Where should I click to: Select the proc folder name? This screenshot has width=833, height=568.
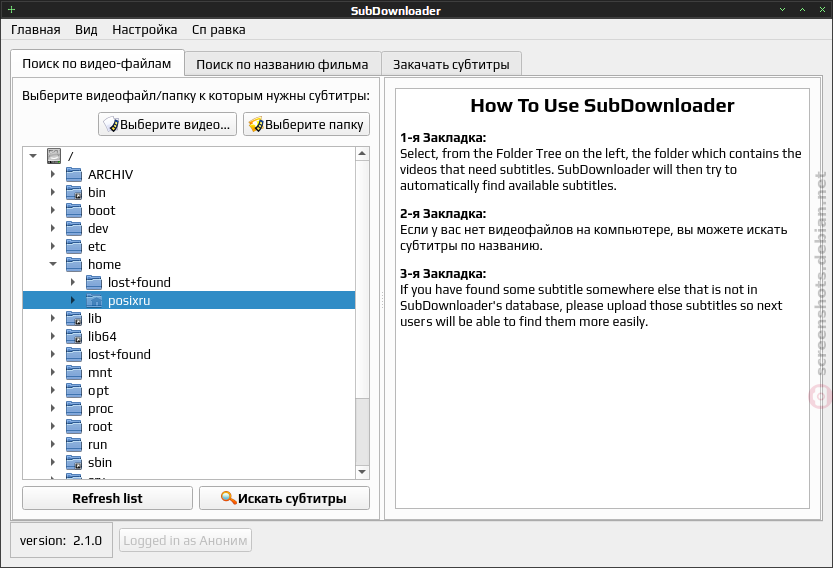[100, 409]
